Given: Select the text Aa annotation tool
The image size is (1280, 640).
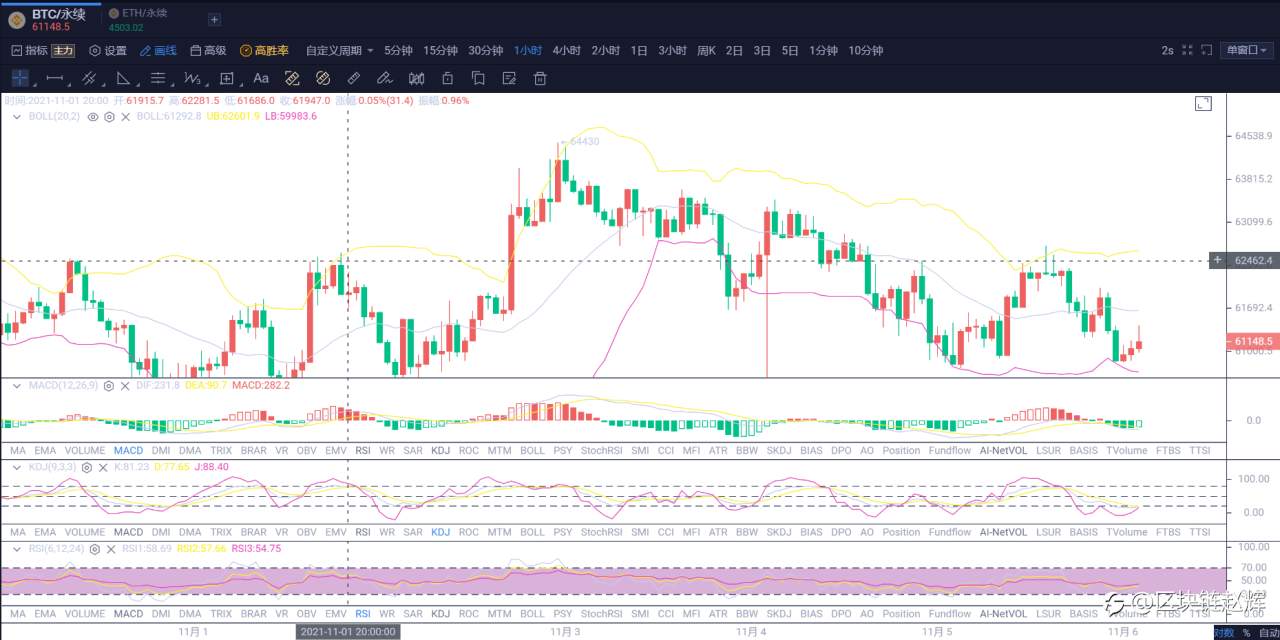Looking at the screenshot, I should pyautogui.click(x=261, y=78).
